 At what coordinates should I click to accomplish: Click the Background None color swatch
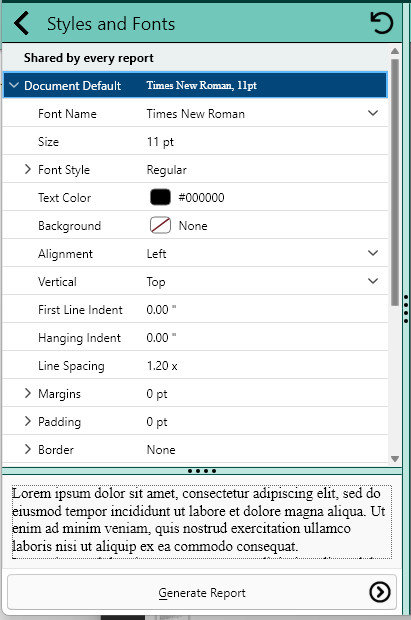pyautogui.click(x=160, y=225)
